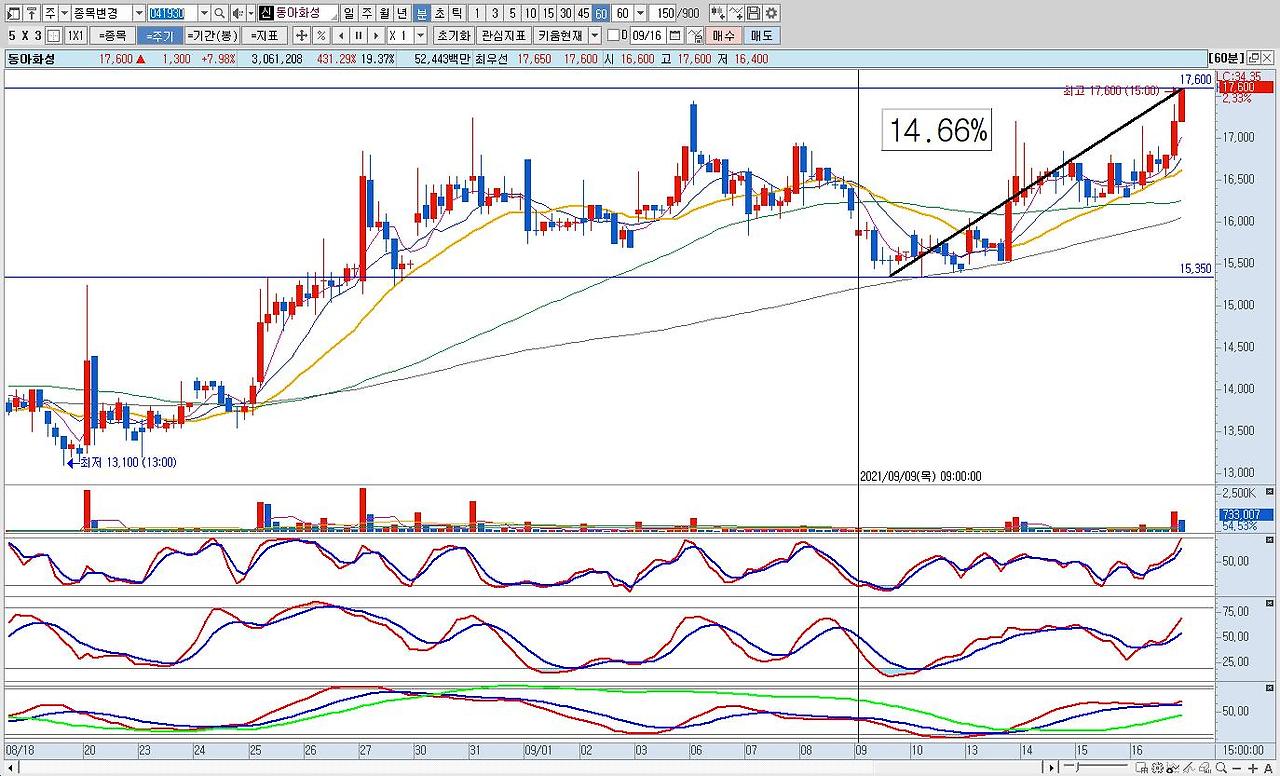Click the 키움현재 button

[560, 35]
